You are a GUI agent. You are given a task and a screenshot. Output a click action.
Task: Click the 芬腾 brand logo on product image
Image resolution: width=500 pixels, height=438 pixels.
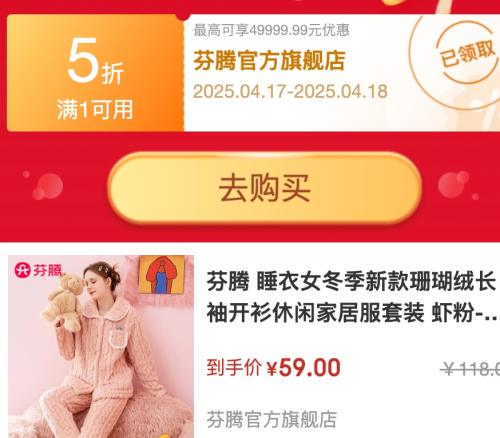pos(38,270)
